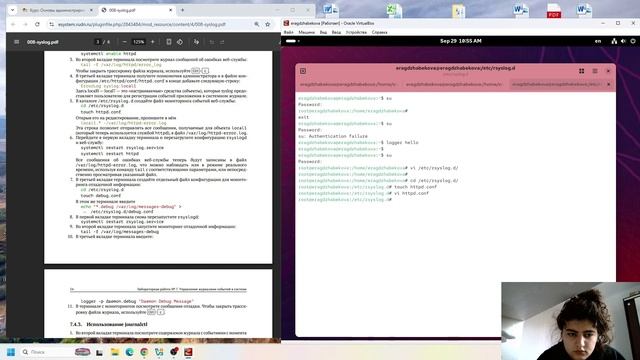
Task: Switch to the first terminal tab
Action: [x=348, y=84]
